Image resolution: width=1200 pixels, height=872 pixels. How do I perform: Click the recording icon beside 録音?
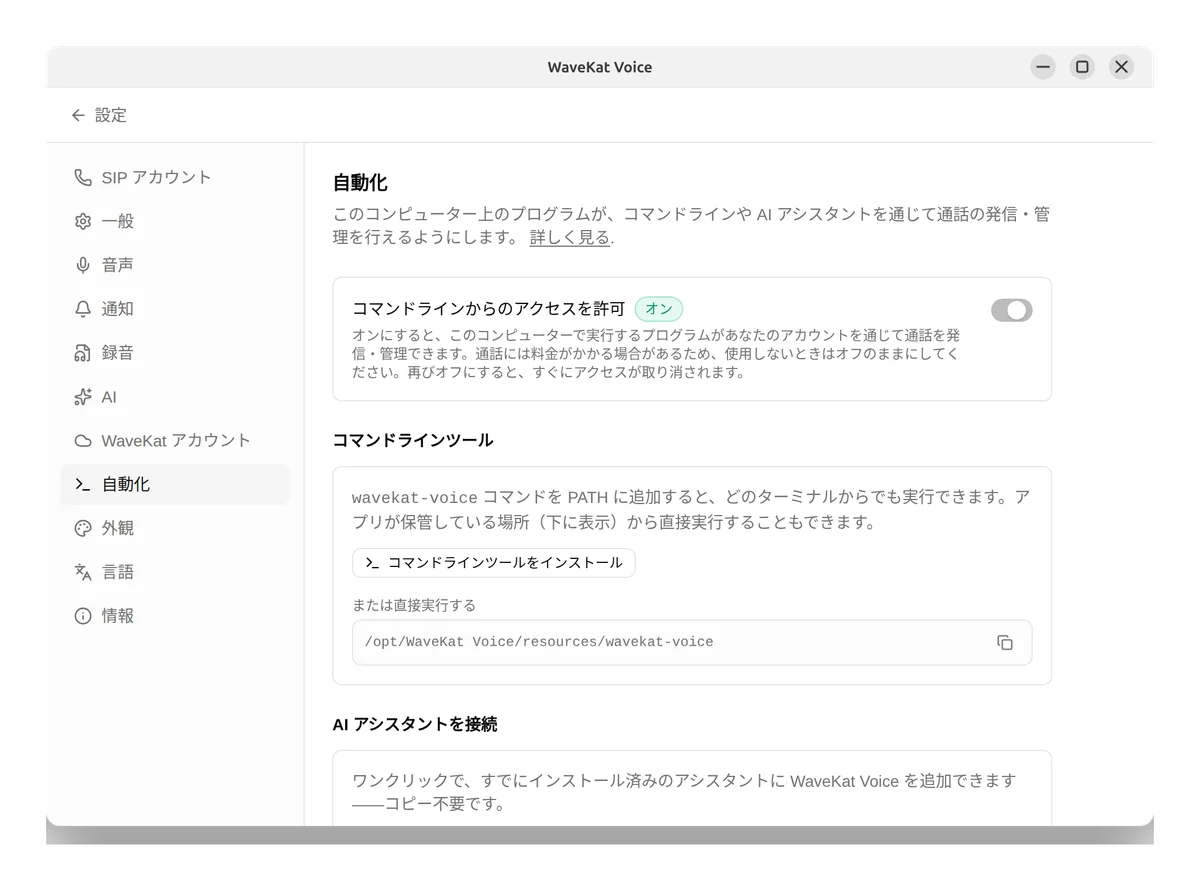point(83,353)
